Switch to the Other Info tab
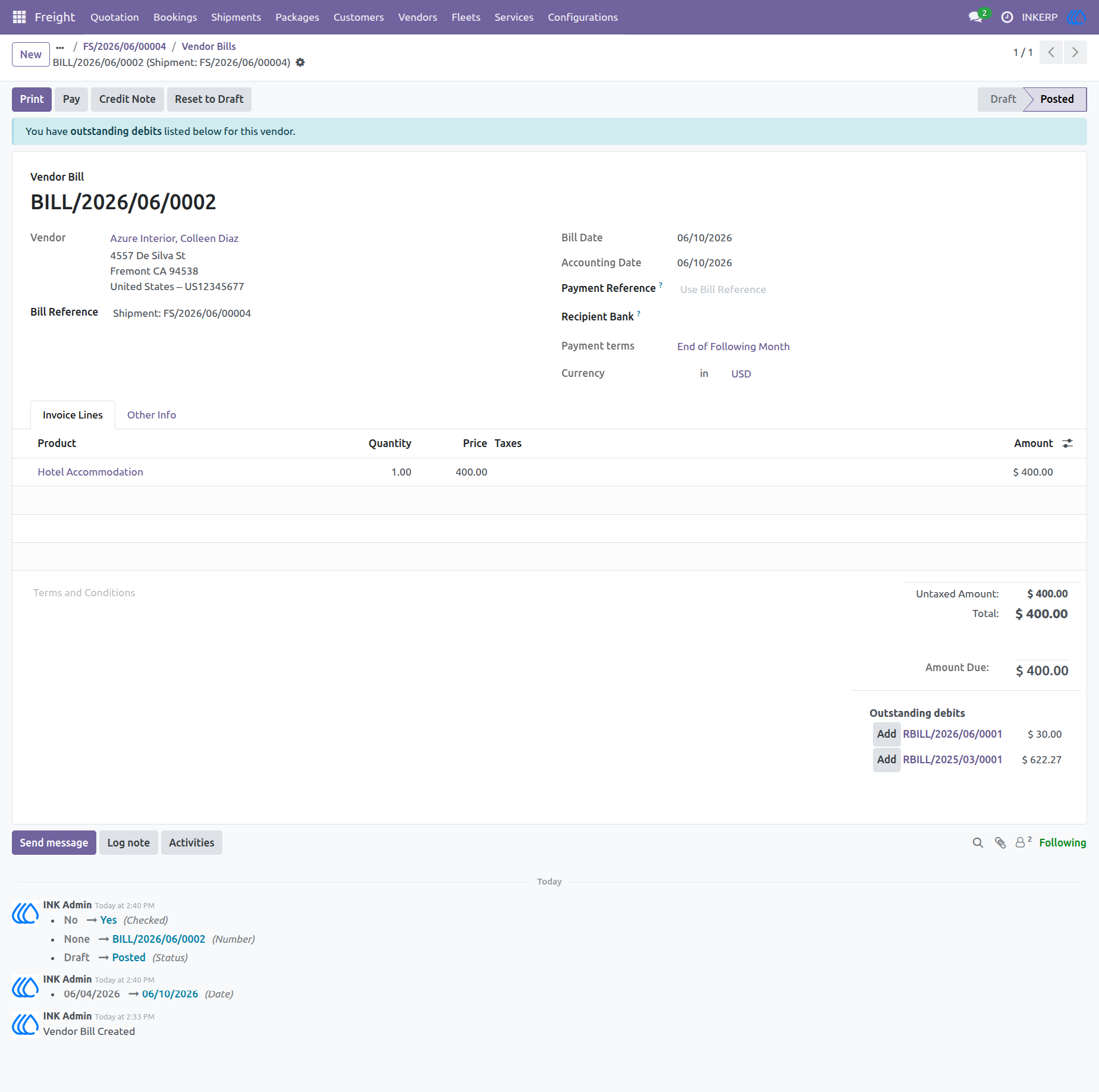Screen dimensions: 1099x1092 pyautogui.click(x=152, y=415)
